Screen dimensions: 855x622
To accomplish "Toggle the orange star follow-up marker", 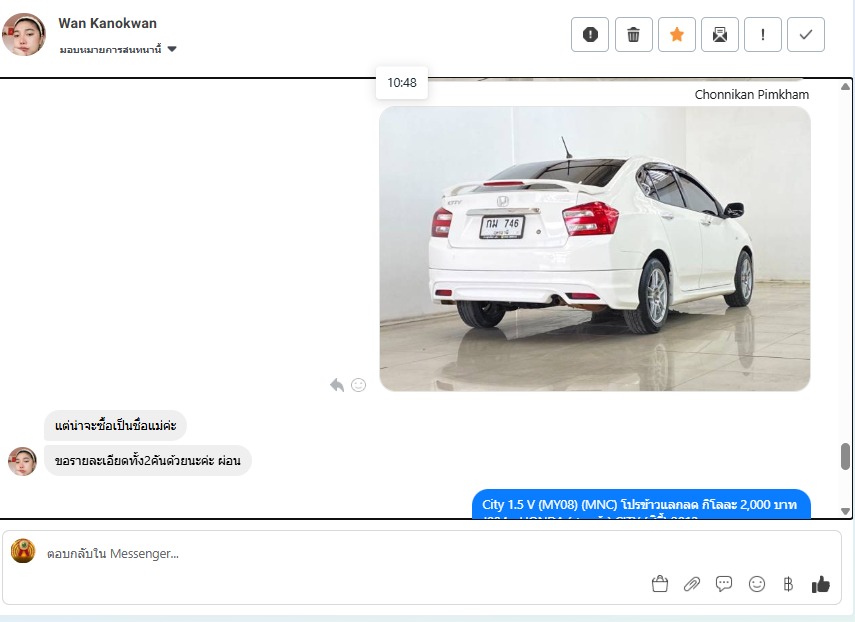I will coord(676,34).
